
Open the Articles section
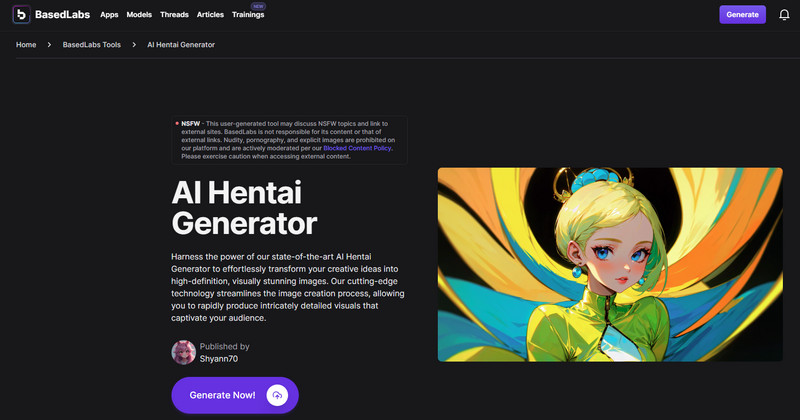coord(210,15)
